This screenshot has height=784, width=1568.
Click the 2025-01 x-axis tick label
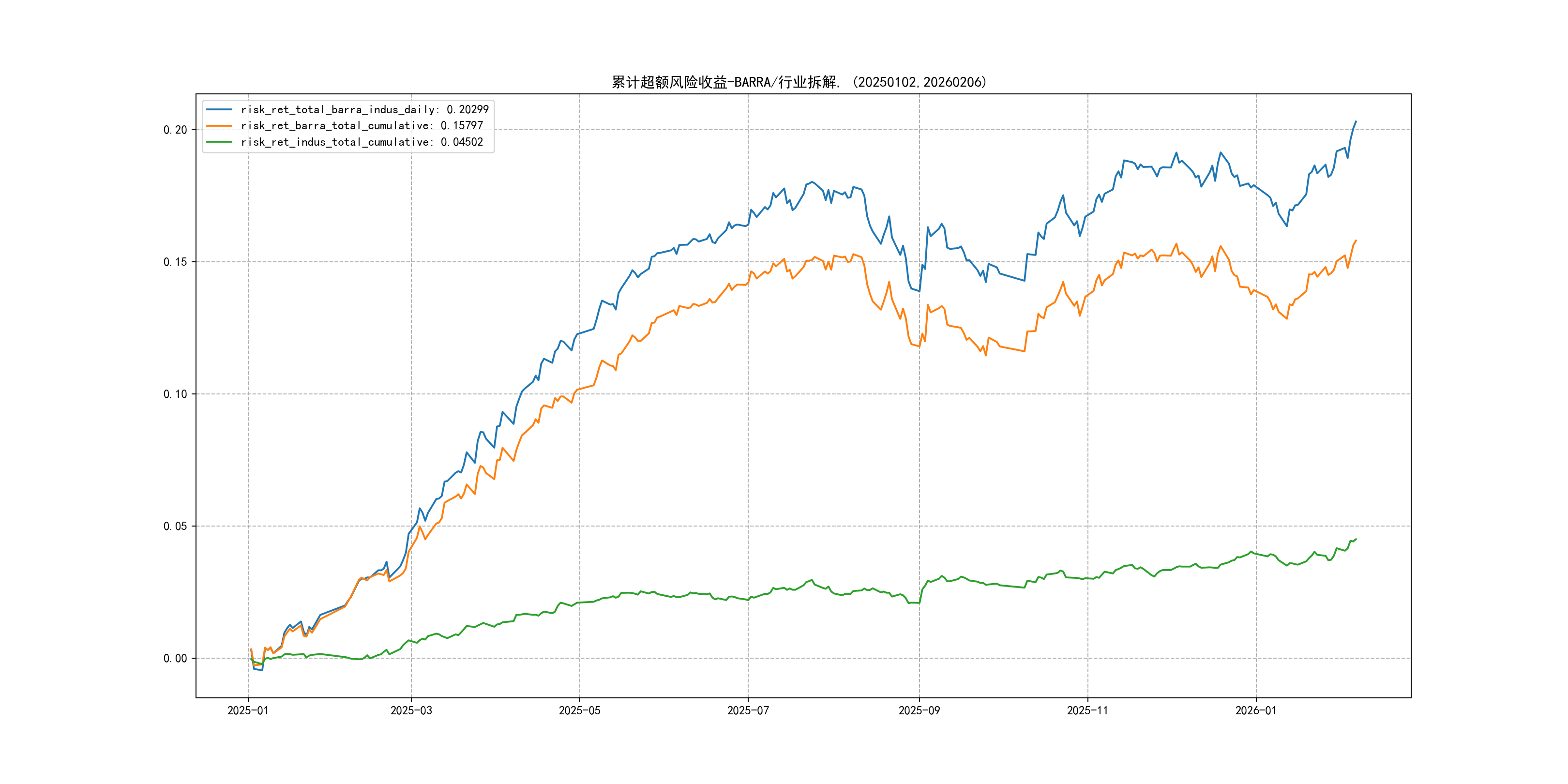tap(248, 710)
